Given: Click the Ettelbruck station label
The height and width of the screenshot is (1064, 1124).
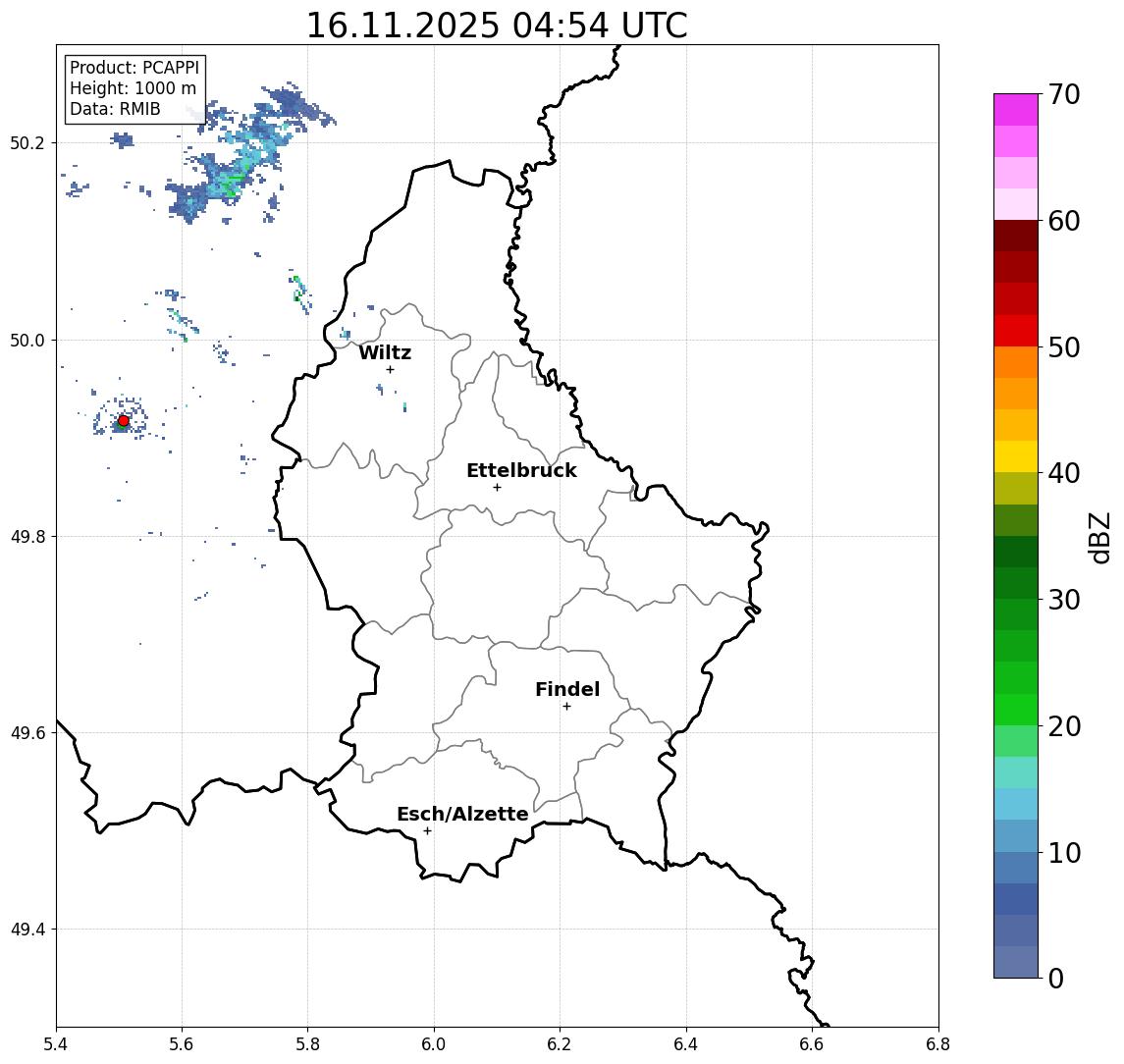Looking at the screenshot, I should point(521,470).
